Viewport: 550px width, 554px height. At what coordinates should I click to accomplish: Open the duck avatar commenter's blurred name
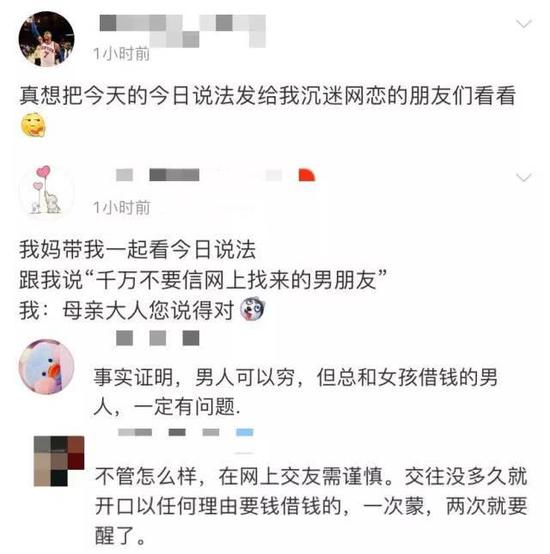pos(158,338)
